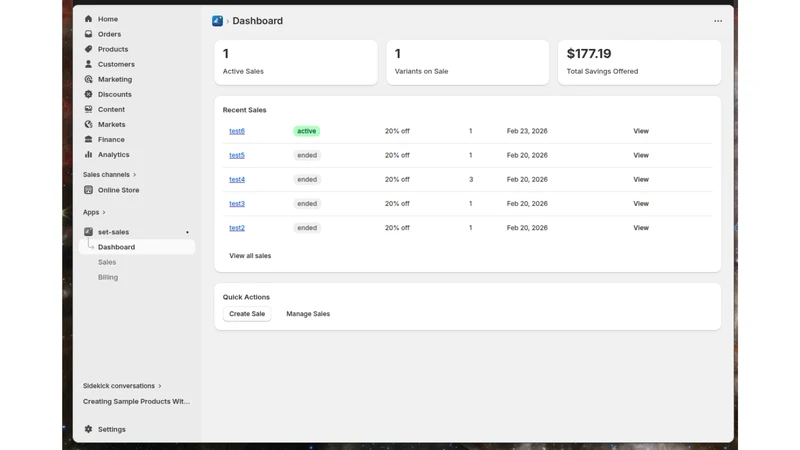Image resolution: width=800 pixels, height=450 pixels.
Task: Click Feb 23, 2026 date in test6 row
Action: point(527,131)
